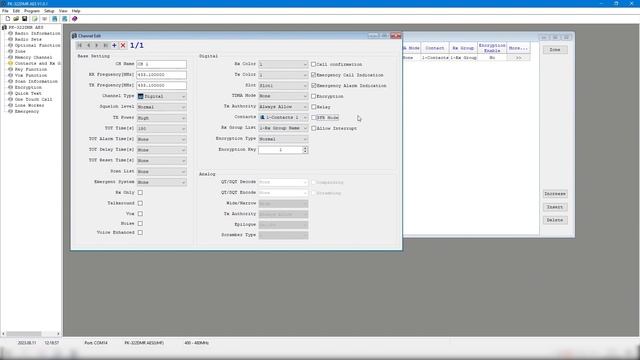Enable Call confirmation checkbox
This screenshot has width=640, height=360.
(313, 64)
